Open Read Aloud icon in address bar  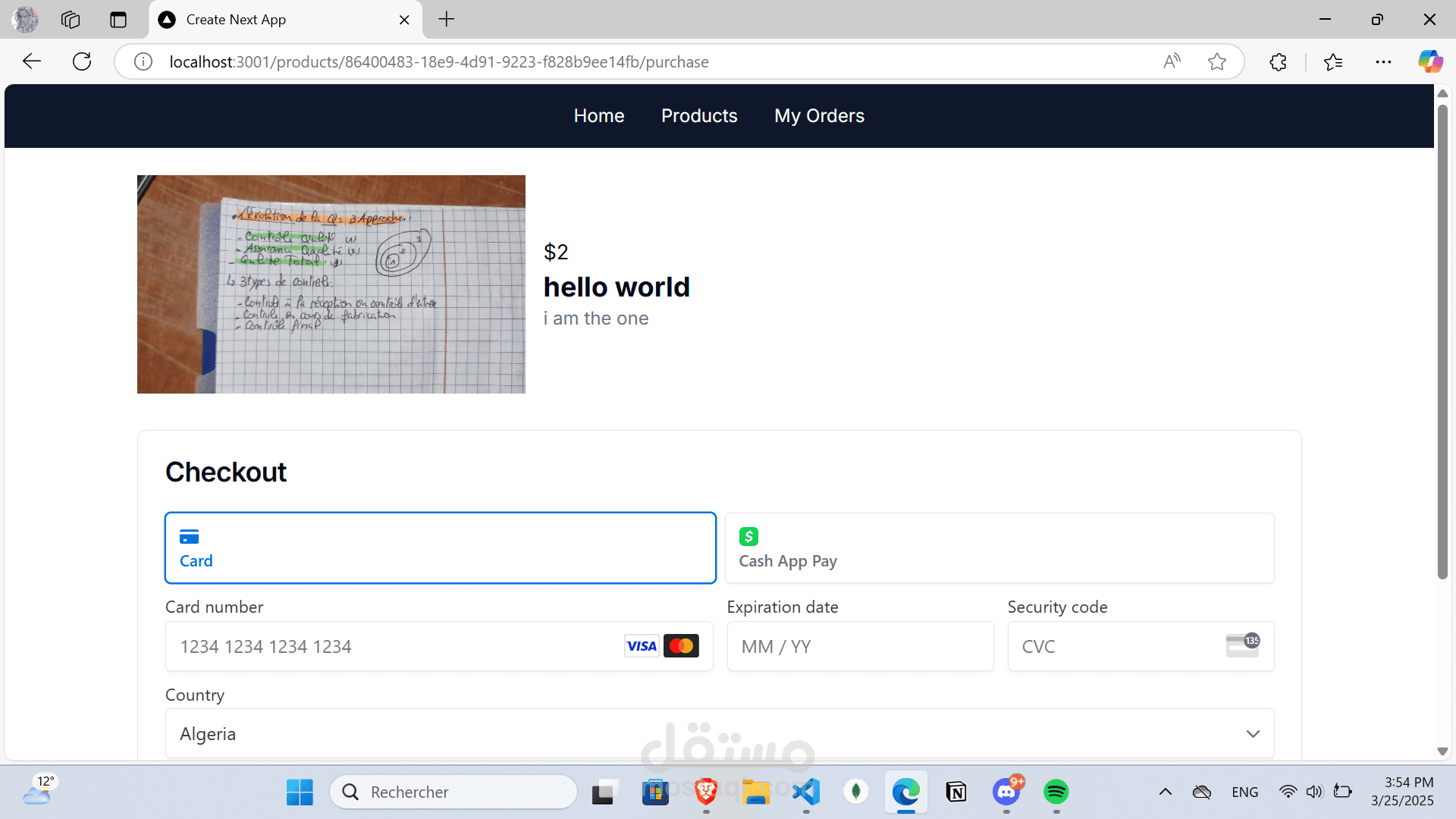click(x=1172, y=61)
